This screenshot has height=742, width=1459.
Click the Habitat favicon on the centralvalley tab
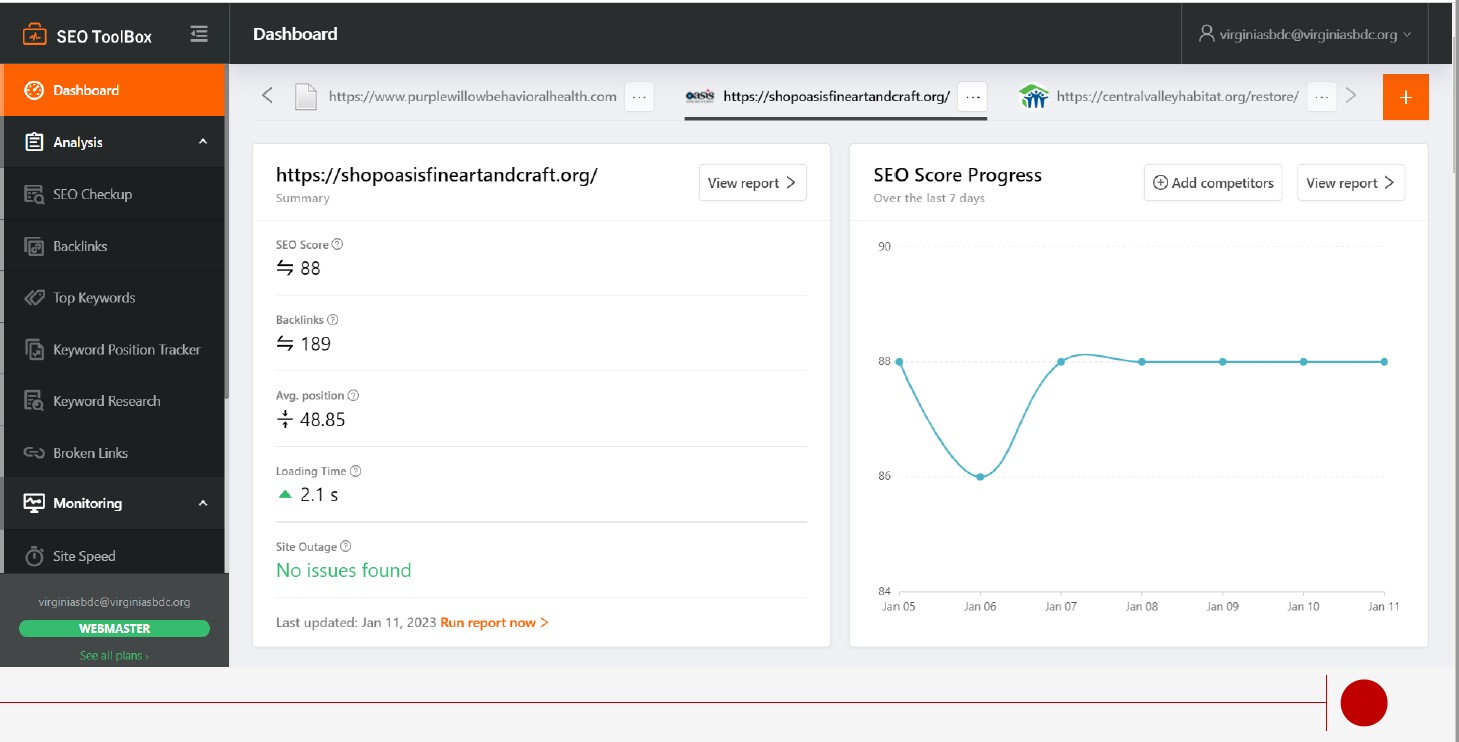(x=1033, y=97)
